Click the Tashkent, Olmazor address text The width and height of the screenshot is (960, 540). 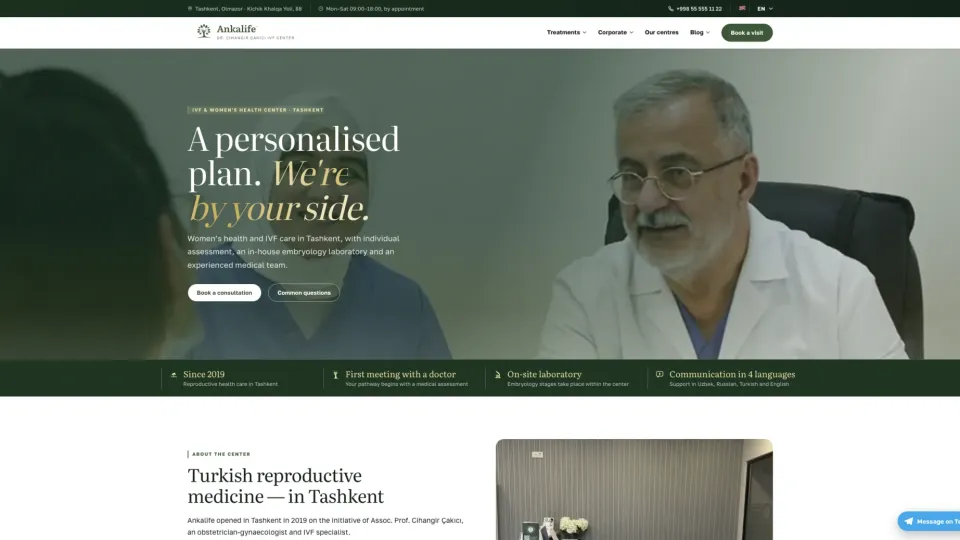pyautogui.click(x=248, y=9)
